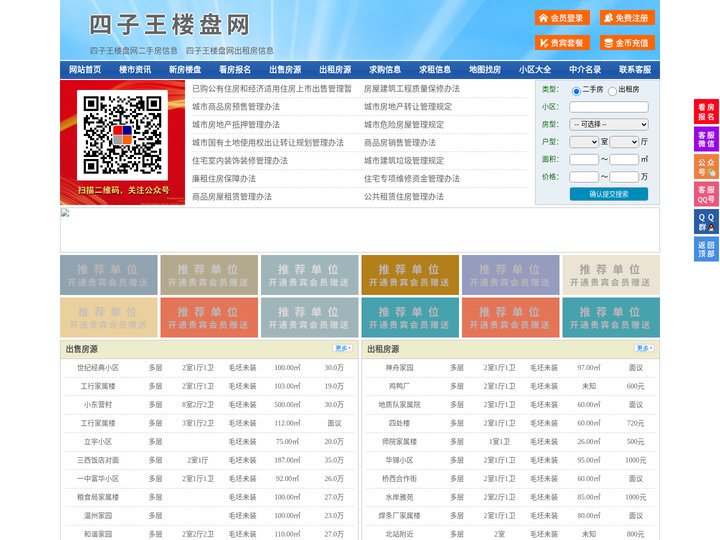The width and height of the screenshot is (720, 540).
Task: Open 水岸雅苑 rental listing
Action: coord(399,497)
